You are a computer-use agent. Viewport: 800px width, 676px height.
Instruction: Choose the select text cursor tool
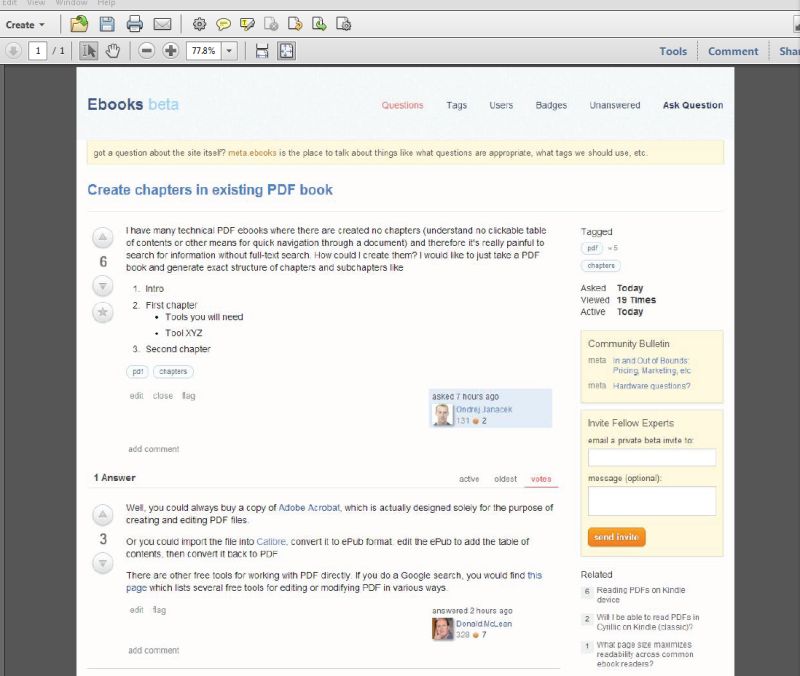coord(88,51)
